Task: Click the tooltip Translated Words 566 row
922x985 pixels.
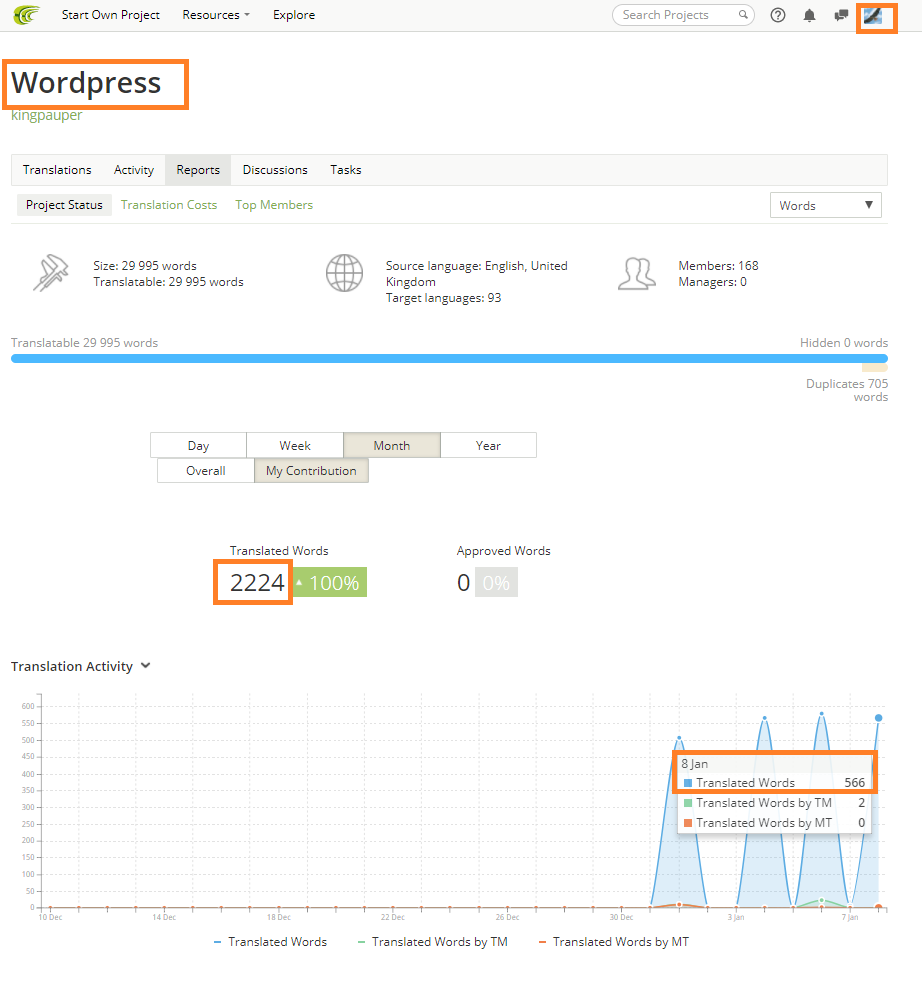Action: (x=774, y=783)
